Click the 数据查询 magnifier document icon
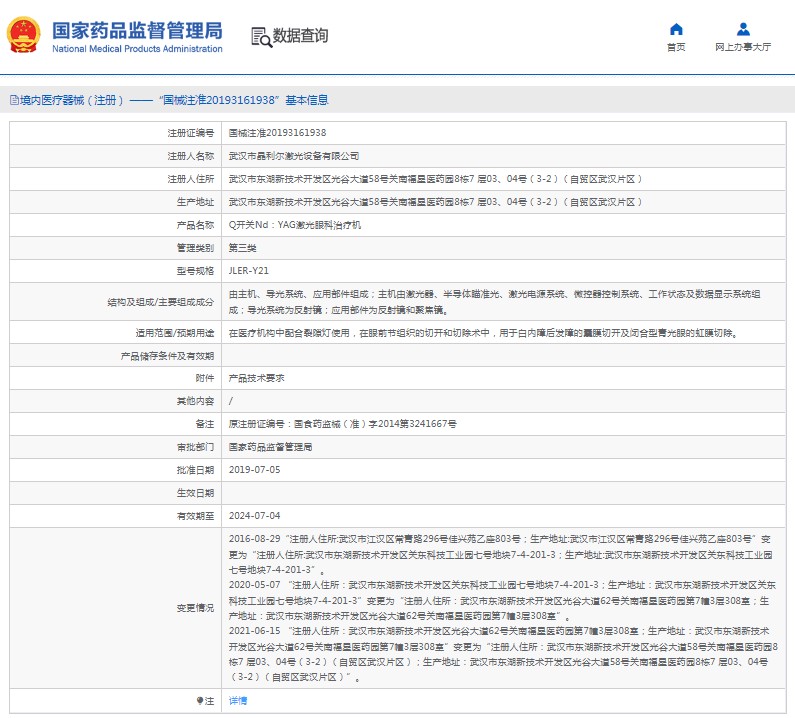Viewport: 795px width, 718px height. click(x=260, y=37)
